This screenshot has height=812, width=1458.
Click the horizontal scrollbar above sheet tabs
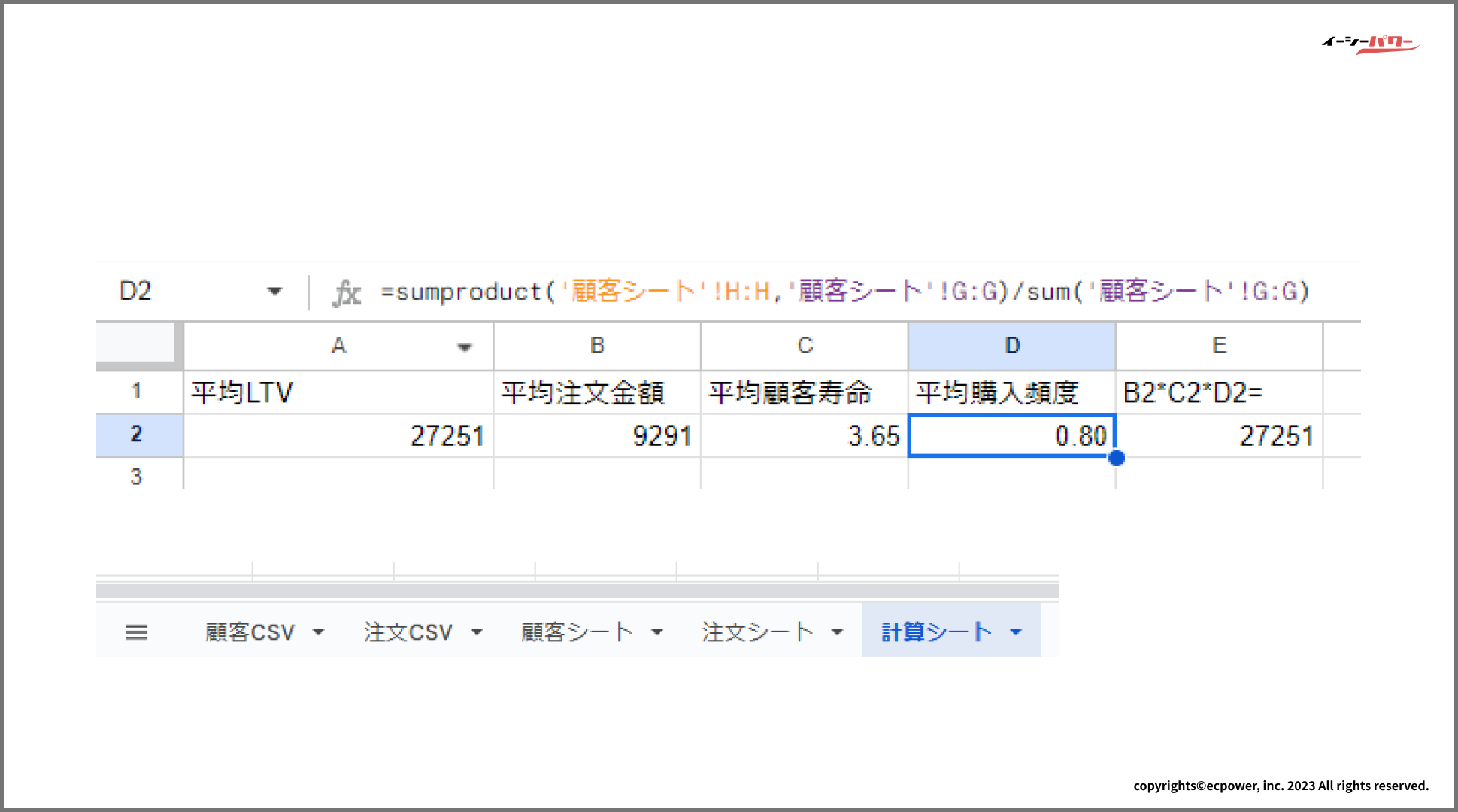click(577, 591)
